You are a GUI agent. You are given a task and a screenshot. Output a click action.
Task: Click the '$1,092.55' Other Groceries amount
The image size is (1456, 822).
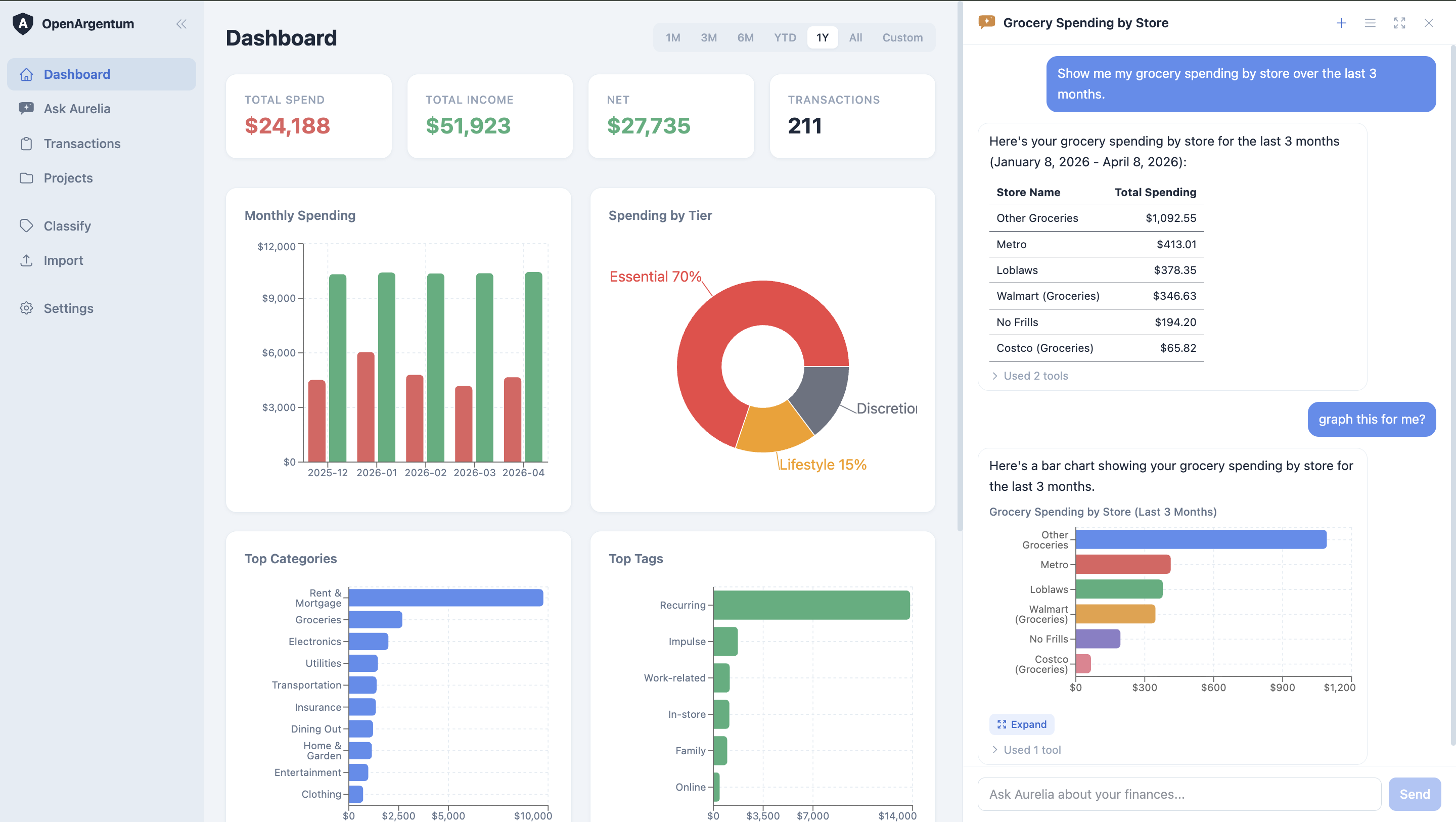pos(1170,218)
